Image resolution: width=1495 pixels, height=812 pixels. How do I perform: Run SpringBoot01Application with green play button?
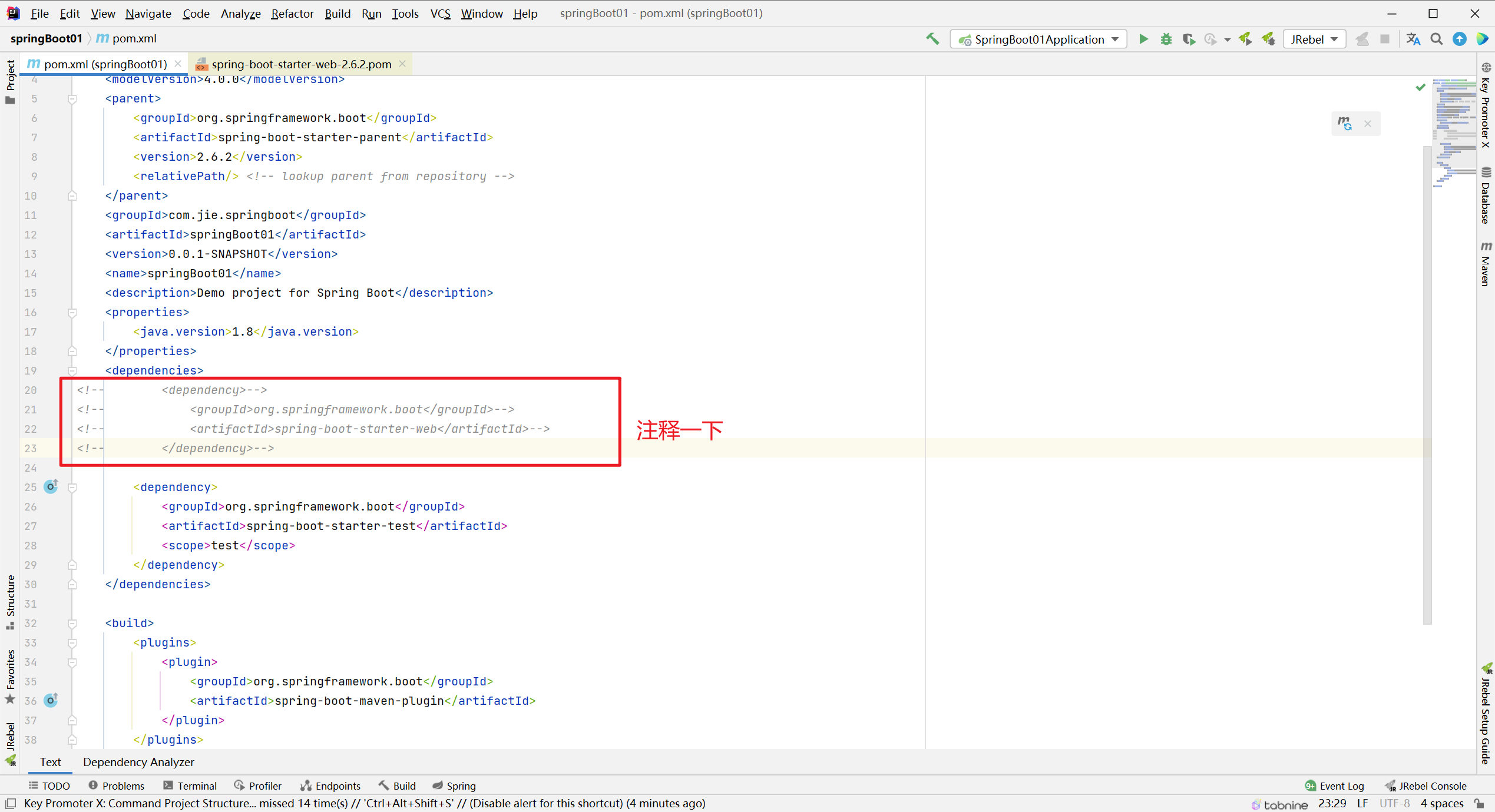(x=1143, y=39)
